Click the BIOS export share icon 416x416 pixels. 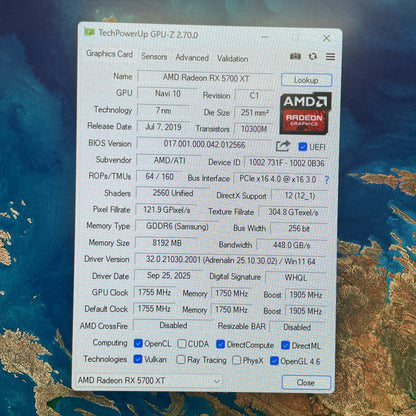(x=283, y=146)
